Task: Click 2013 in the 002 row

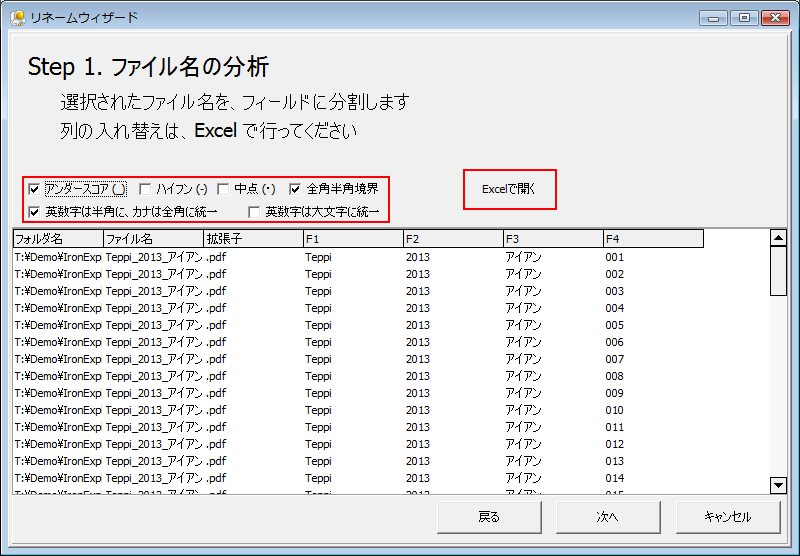Action: (x=418, y=274)
